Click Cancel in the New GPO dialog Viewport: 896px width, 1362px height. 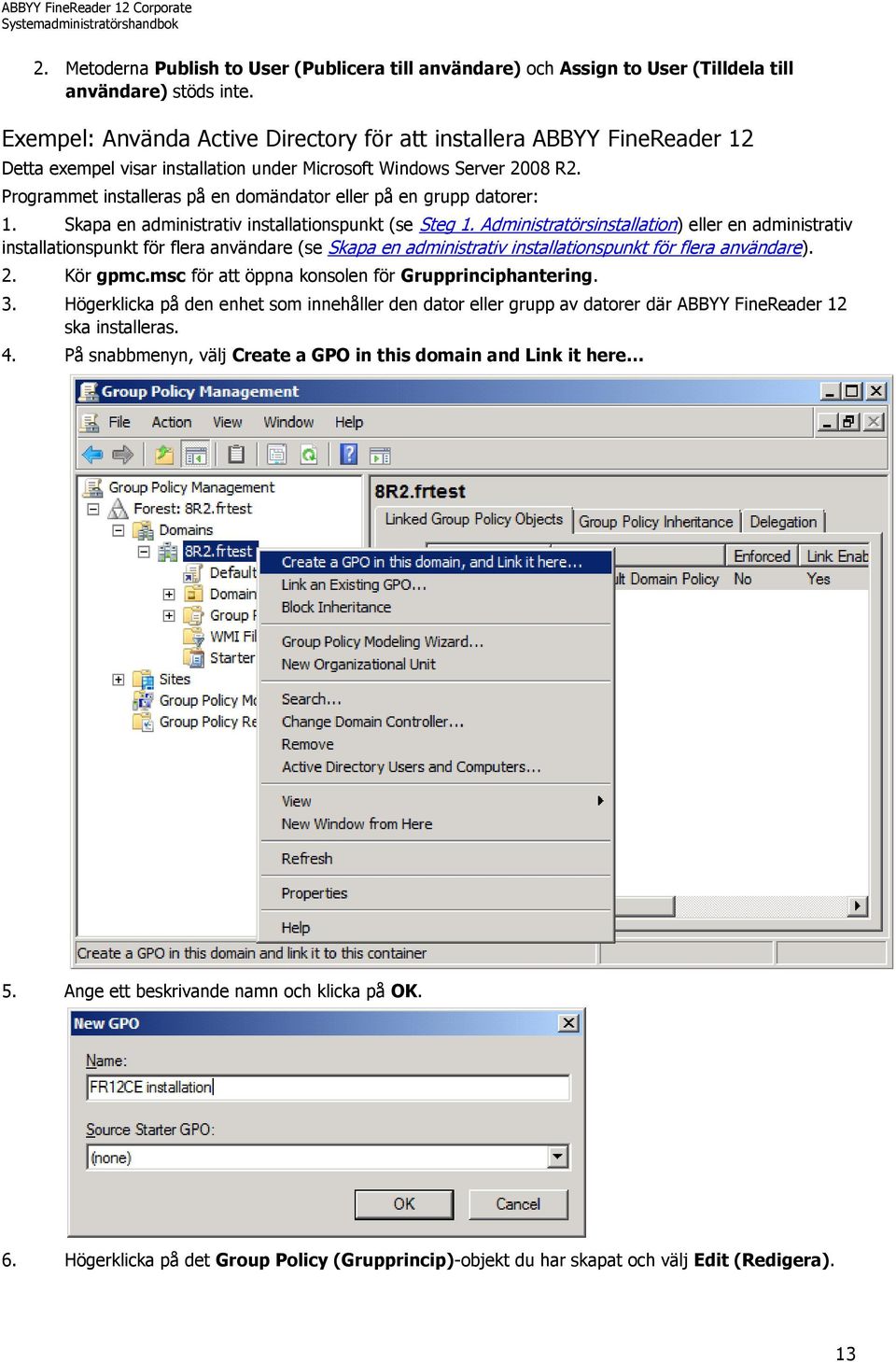pyautogui.click(x=518, y=1204)
